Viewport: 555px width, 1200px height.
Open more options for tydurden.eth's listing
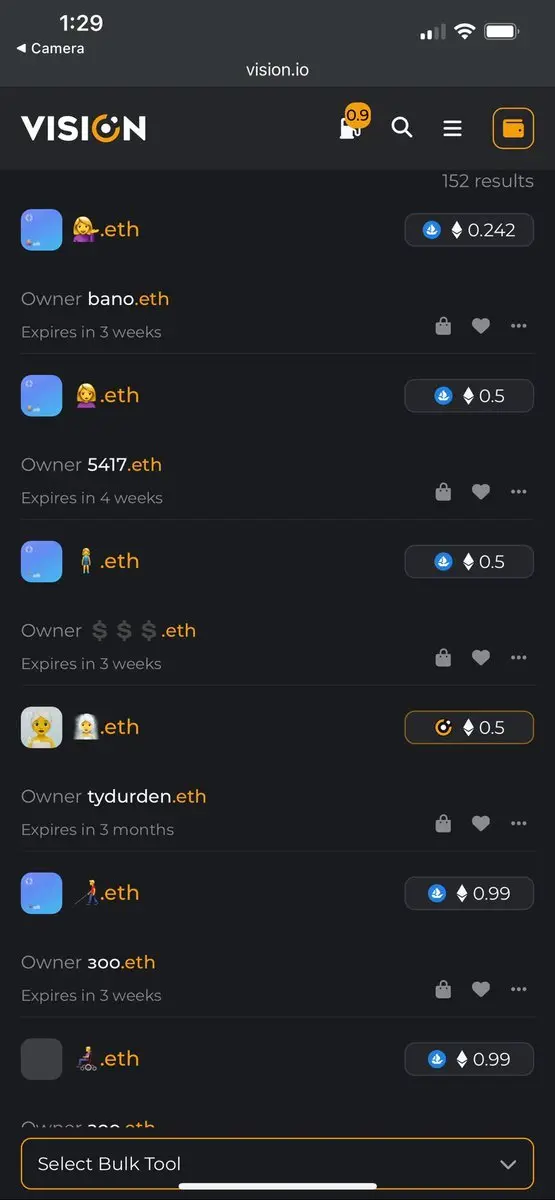coord(518,824)
